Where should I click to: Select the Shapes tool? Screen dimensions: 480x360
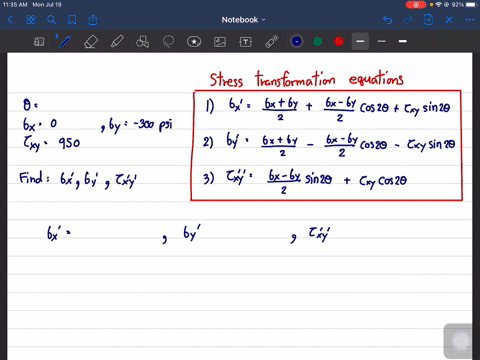pos(142,42)
